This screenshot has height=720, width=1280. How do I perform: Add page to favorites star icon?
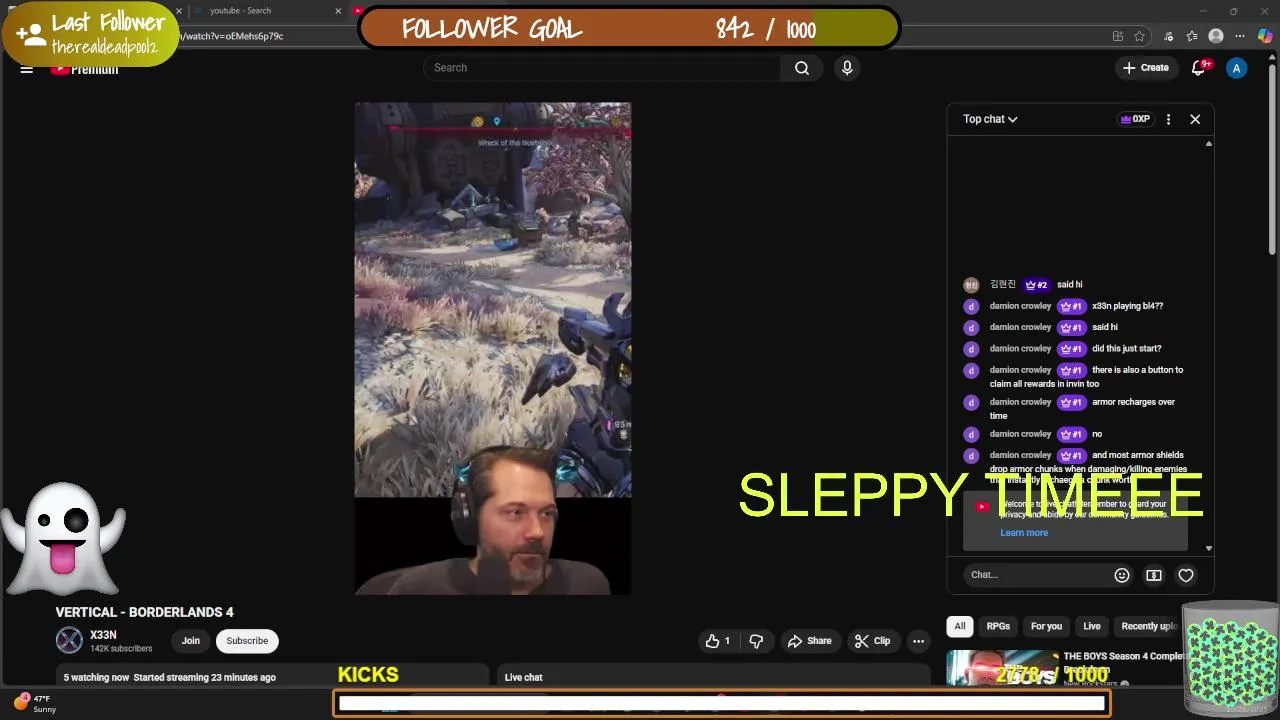point(1140,36)
